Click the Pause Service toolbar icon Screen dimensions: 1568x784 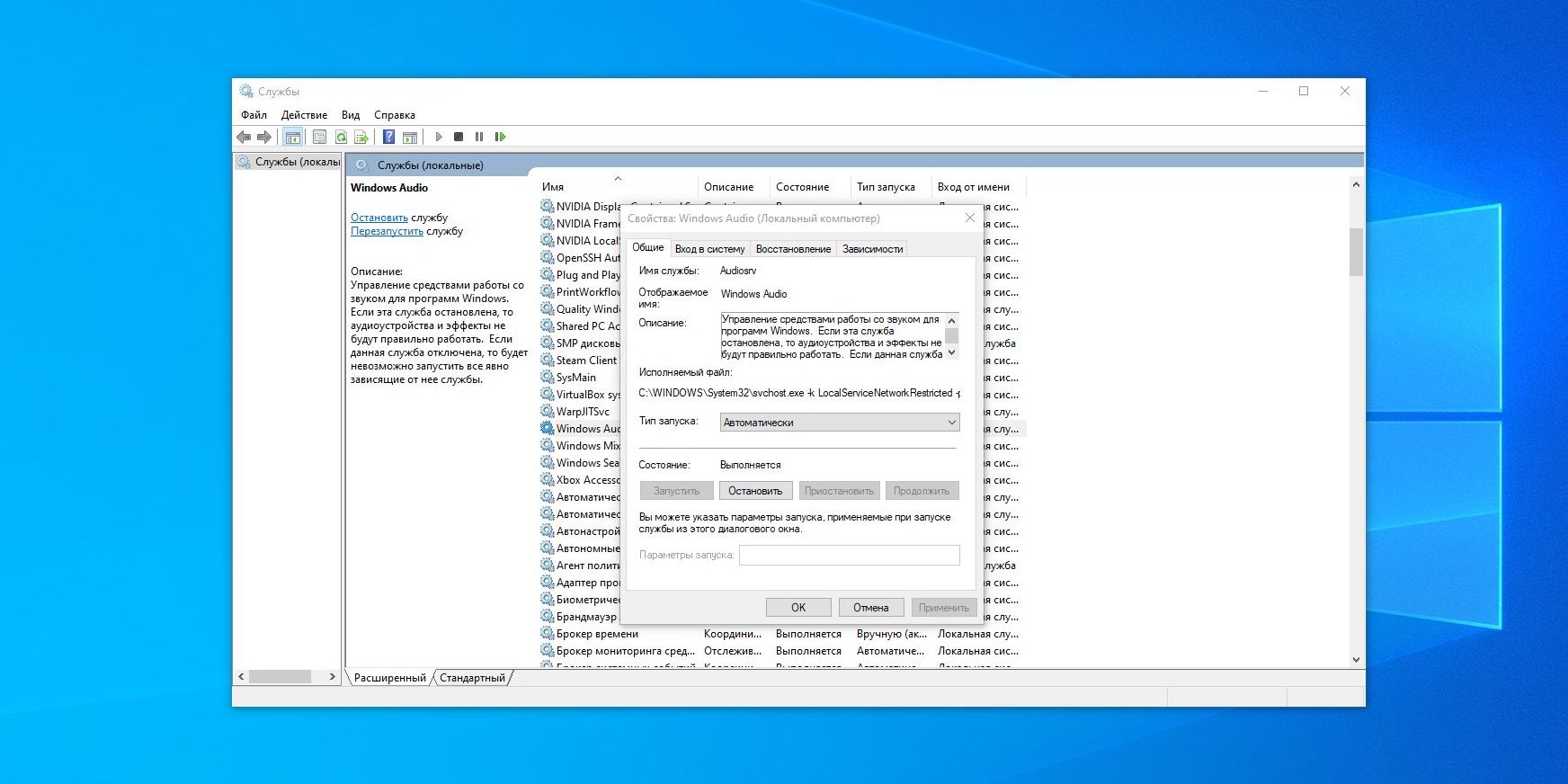click(479, 137)
